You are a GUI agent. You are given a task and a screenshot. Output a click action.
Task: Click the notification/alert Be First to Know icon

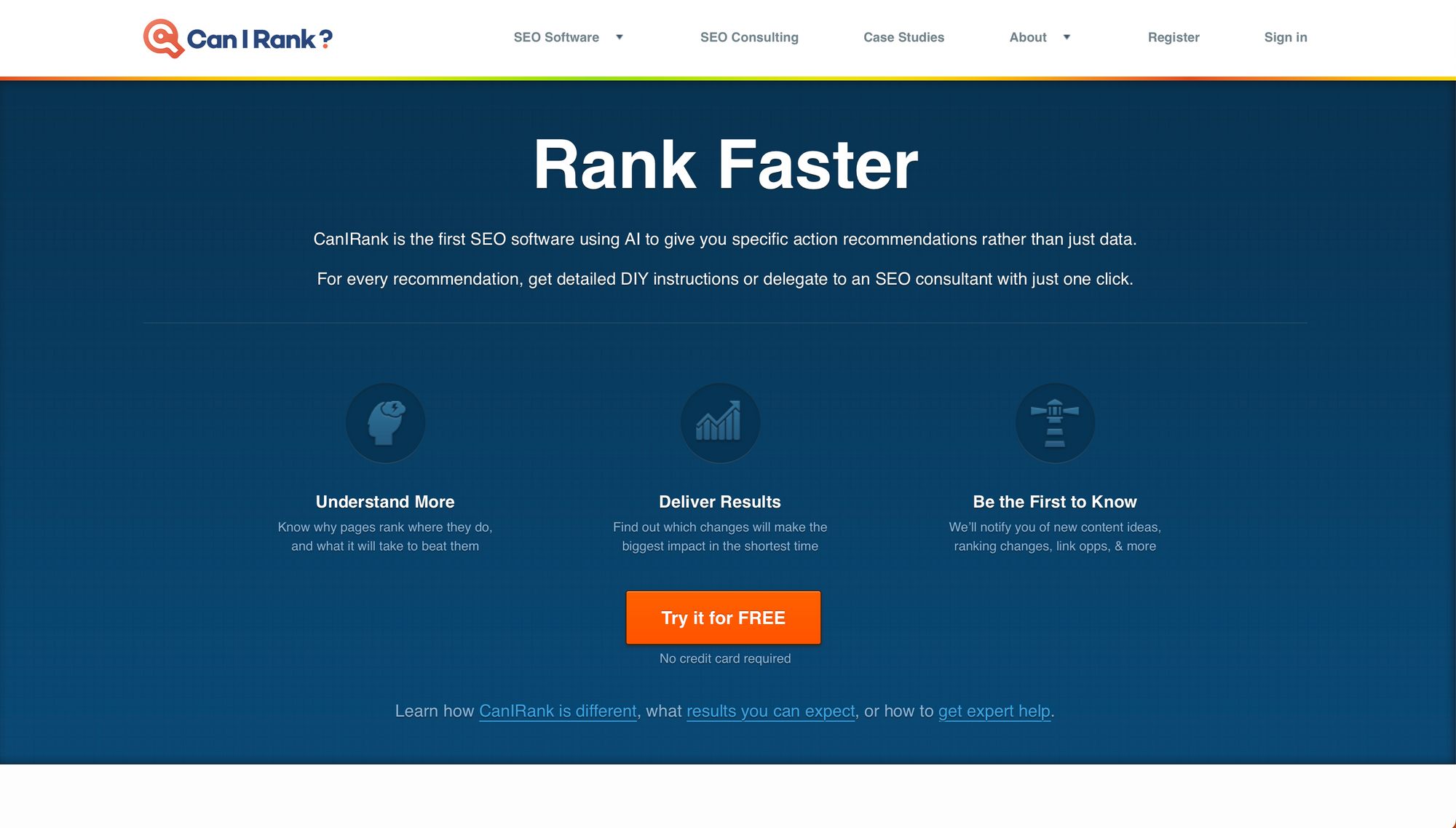pos(1054,422)
